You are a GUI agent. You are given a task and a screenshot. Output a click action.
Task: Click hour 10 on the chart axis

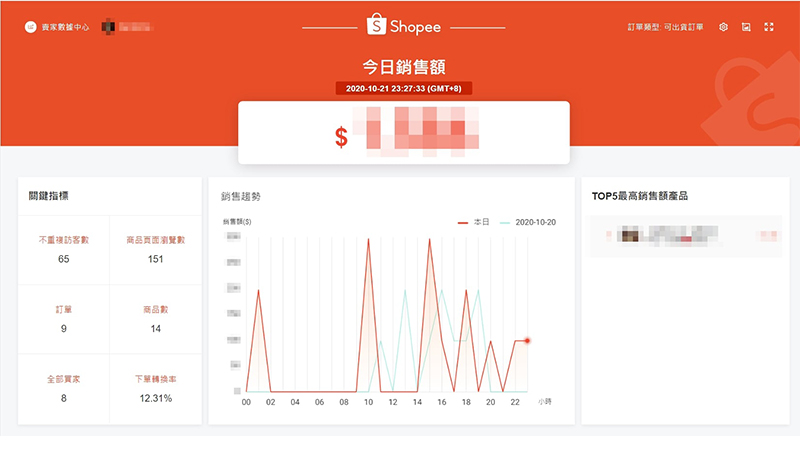click(x=368, y=402)
